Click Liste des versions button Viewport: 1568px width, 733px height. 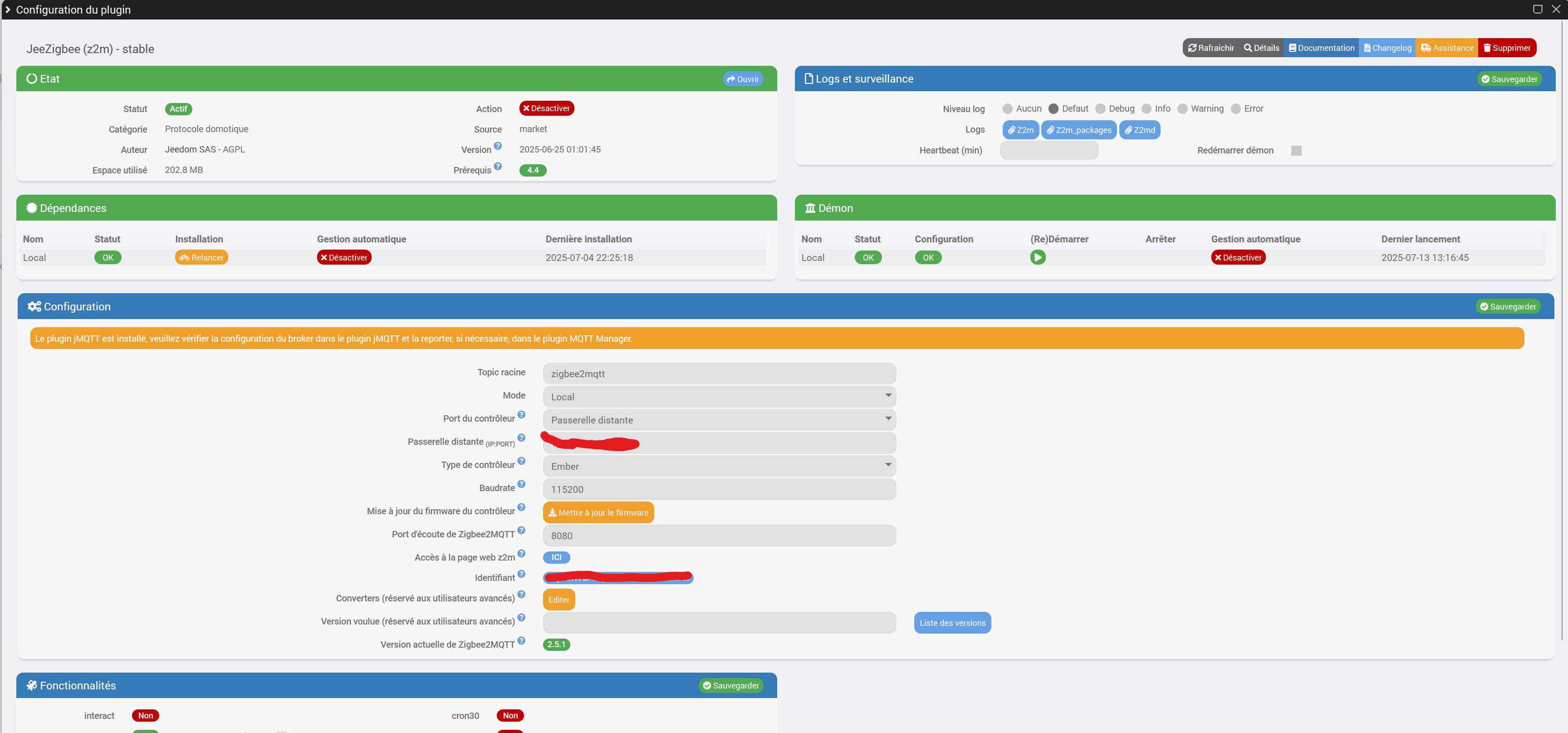[952, 623]
